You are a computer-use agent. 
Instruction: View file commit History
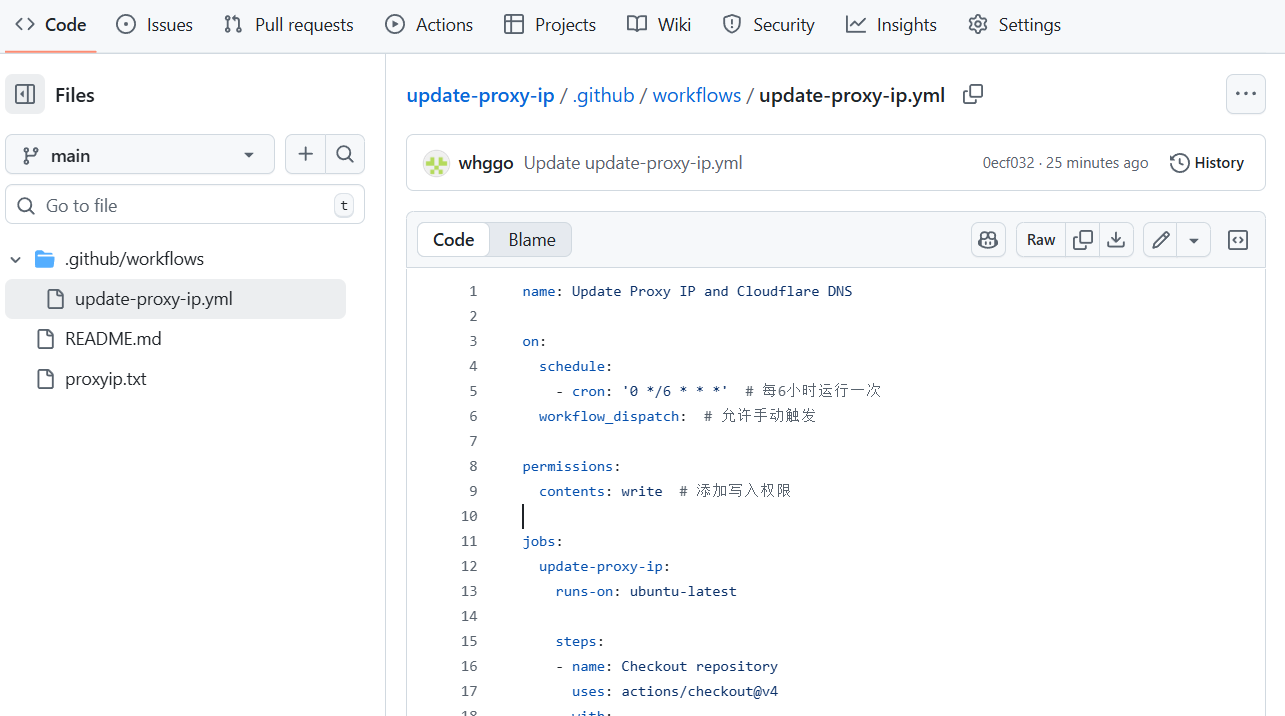click(1206, 163)
